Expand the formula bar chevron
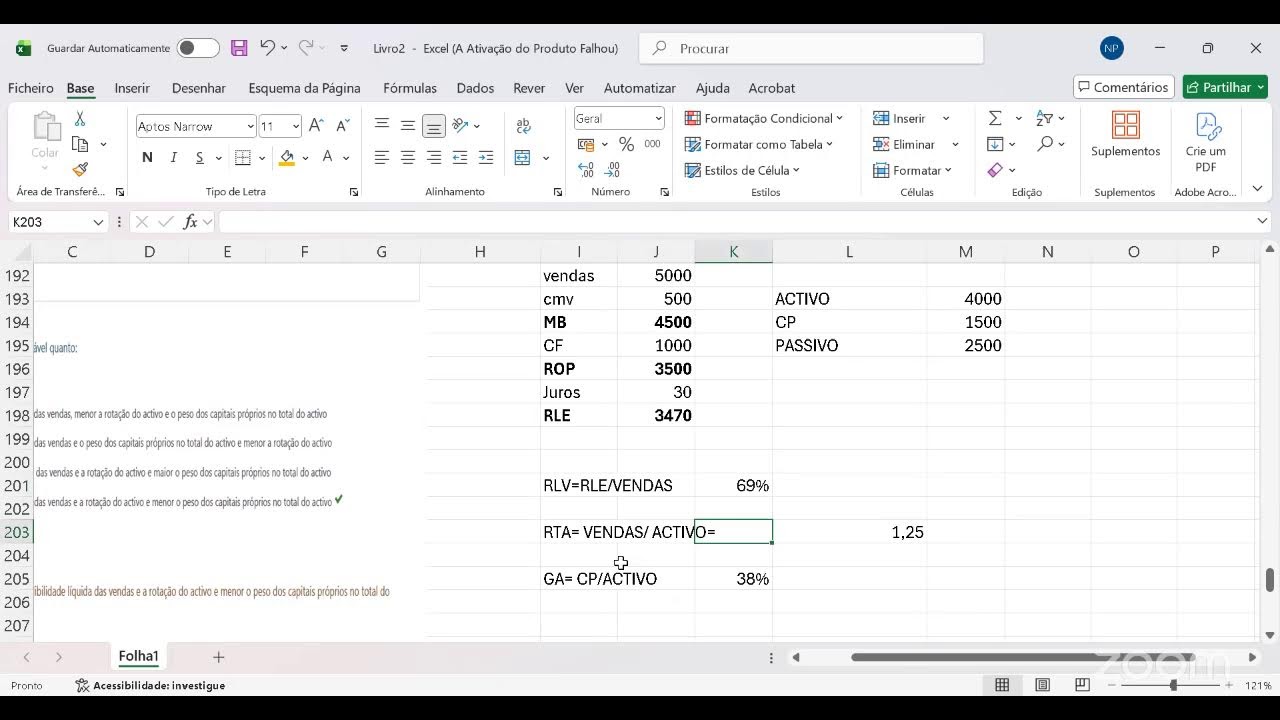Screen dimensions: 1280x720 pos(1262,221)
